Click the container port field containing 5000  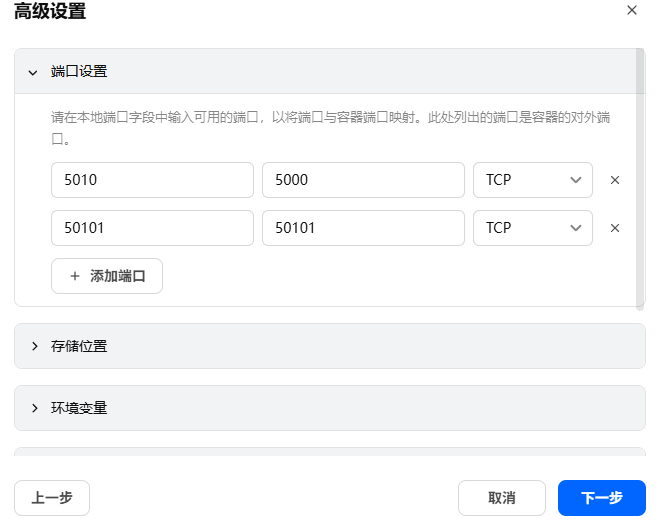point(363,180)
